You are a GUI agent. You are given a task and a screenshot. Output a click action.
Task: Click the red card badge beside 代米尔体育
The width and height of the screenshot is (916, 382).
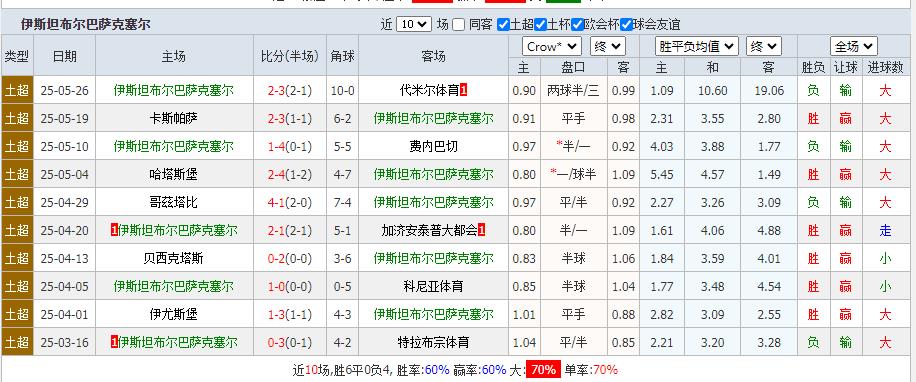(x=463, y=91)
